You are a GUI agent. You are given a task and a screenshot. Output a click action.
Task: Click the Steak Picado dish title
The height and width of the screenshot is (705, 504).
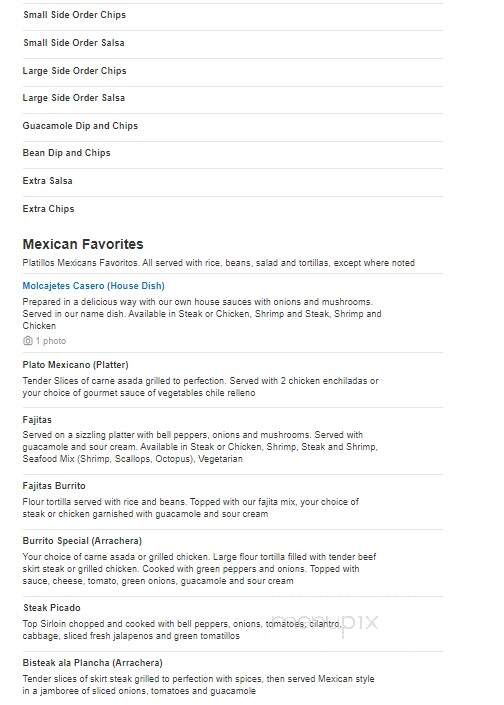click(52, 608)
